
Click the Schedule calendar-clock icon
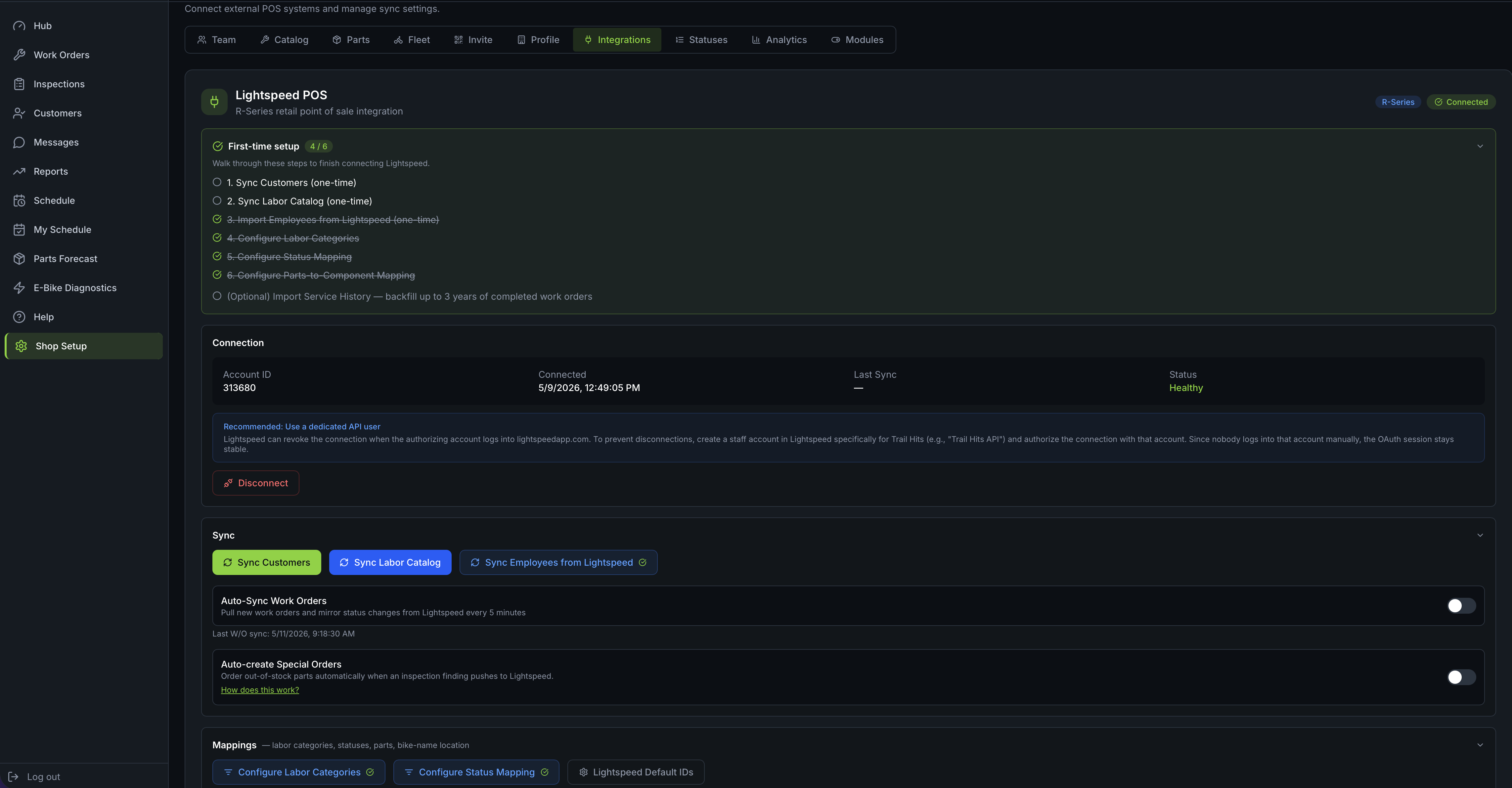20,201
